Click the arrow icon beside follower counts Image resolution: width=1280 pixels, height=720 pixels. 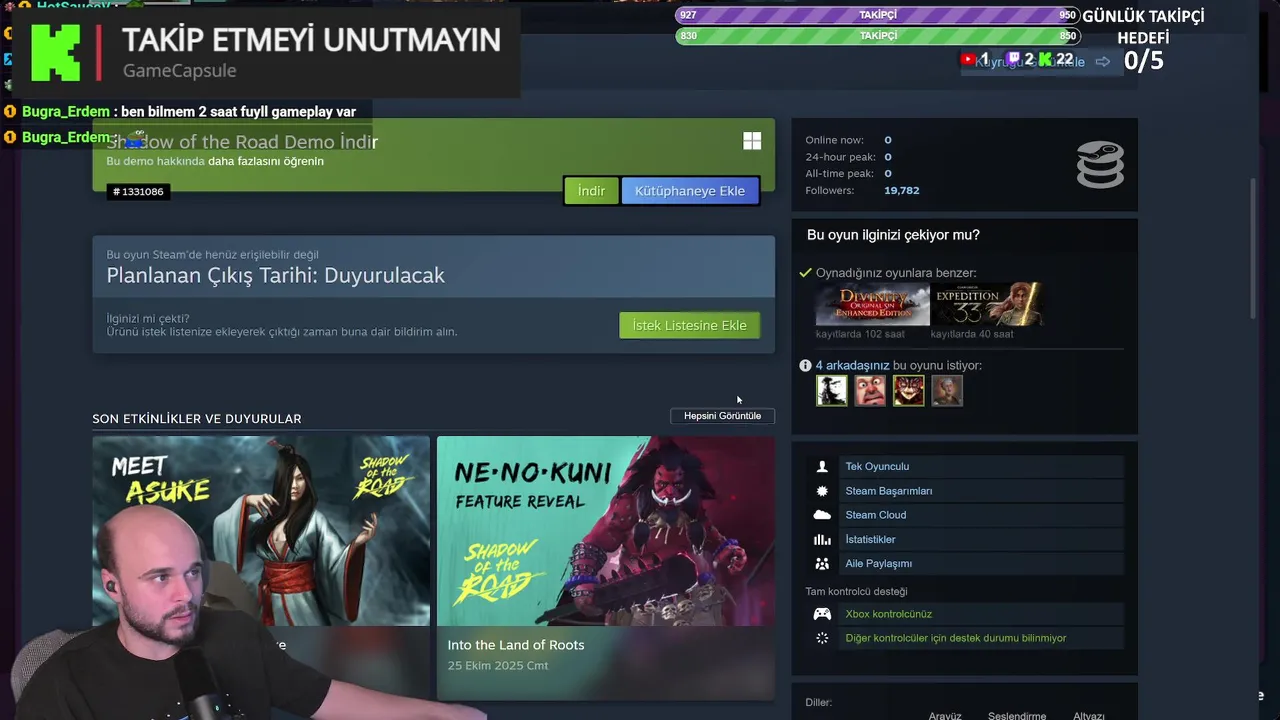pyautogui.click(x=1103, y=61)
